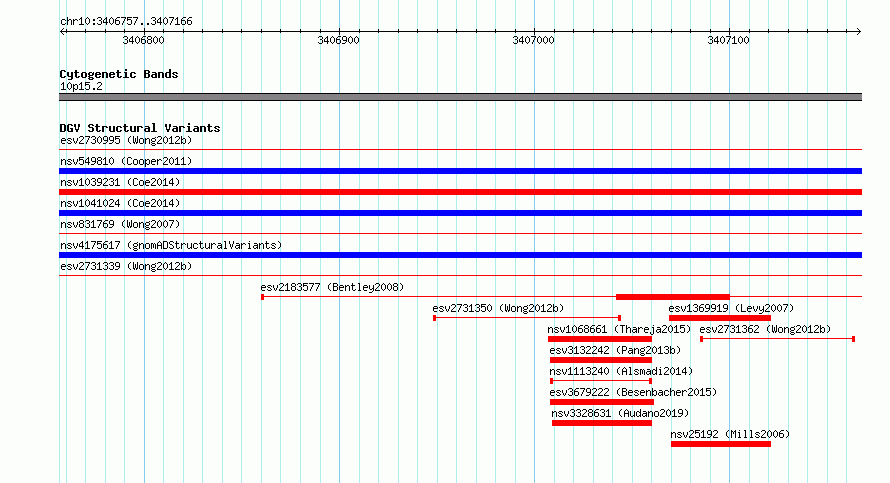Viewport: 890px width, 483px height.
Task: Open the nsv549810 (Cooper2011) label
Action: coord(126,161)
